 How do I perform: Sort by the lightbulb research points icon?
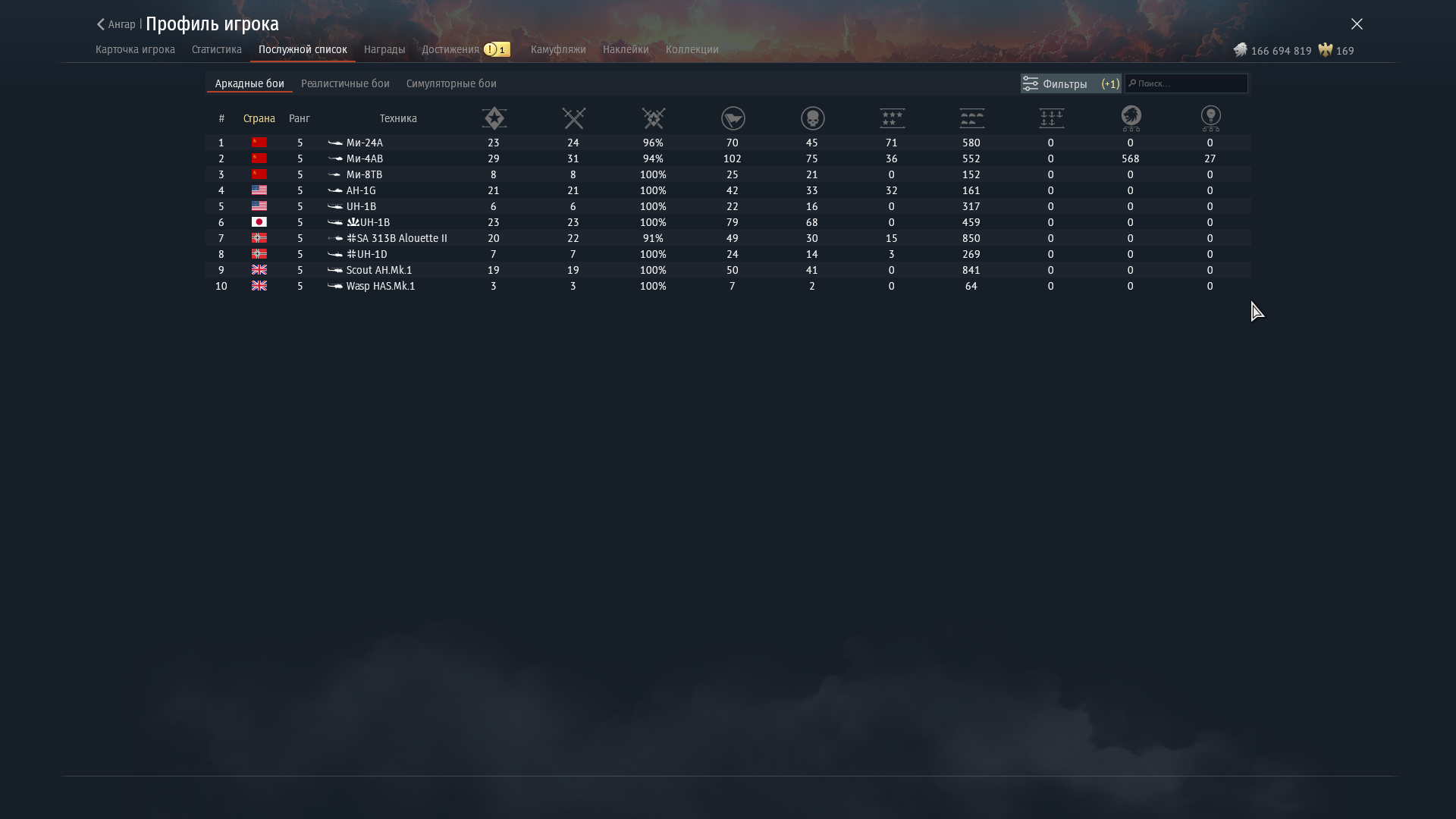pyautogui.click(x=1210, y=118)
